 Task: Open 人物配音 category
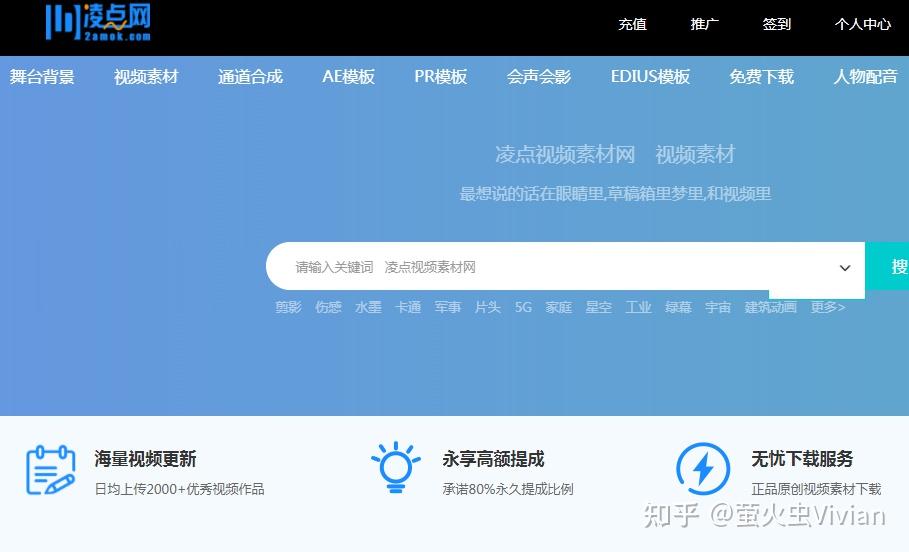point(866,77)
